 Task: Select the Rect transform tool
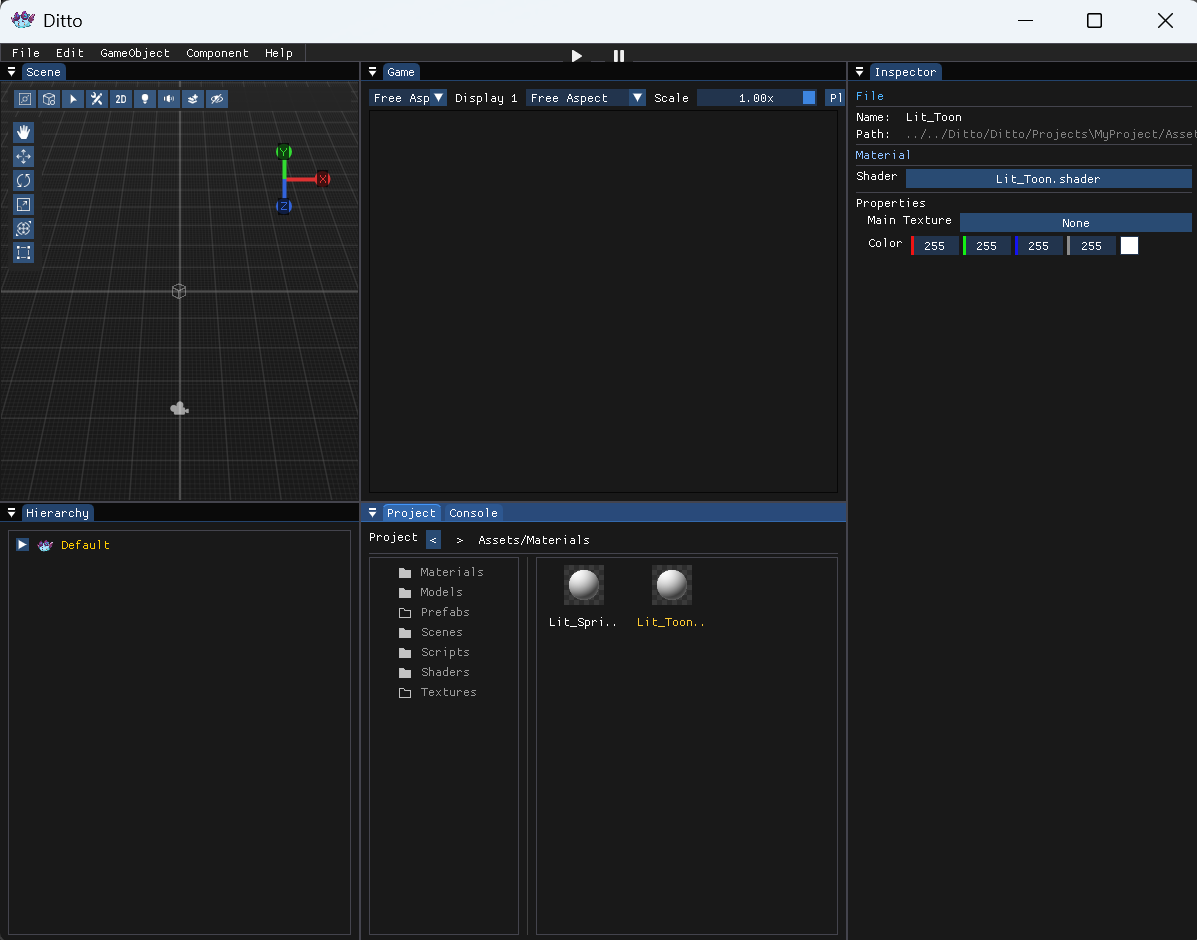(24, 252)
